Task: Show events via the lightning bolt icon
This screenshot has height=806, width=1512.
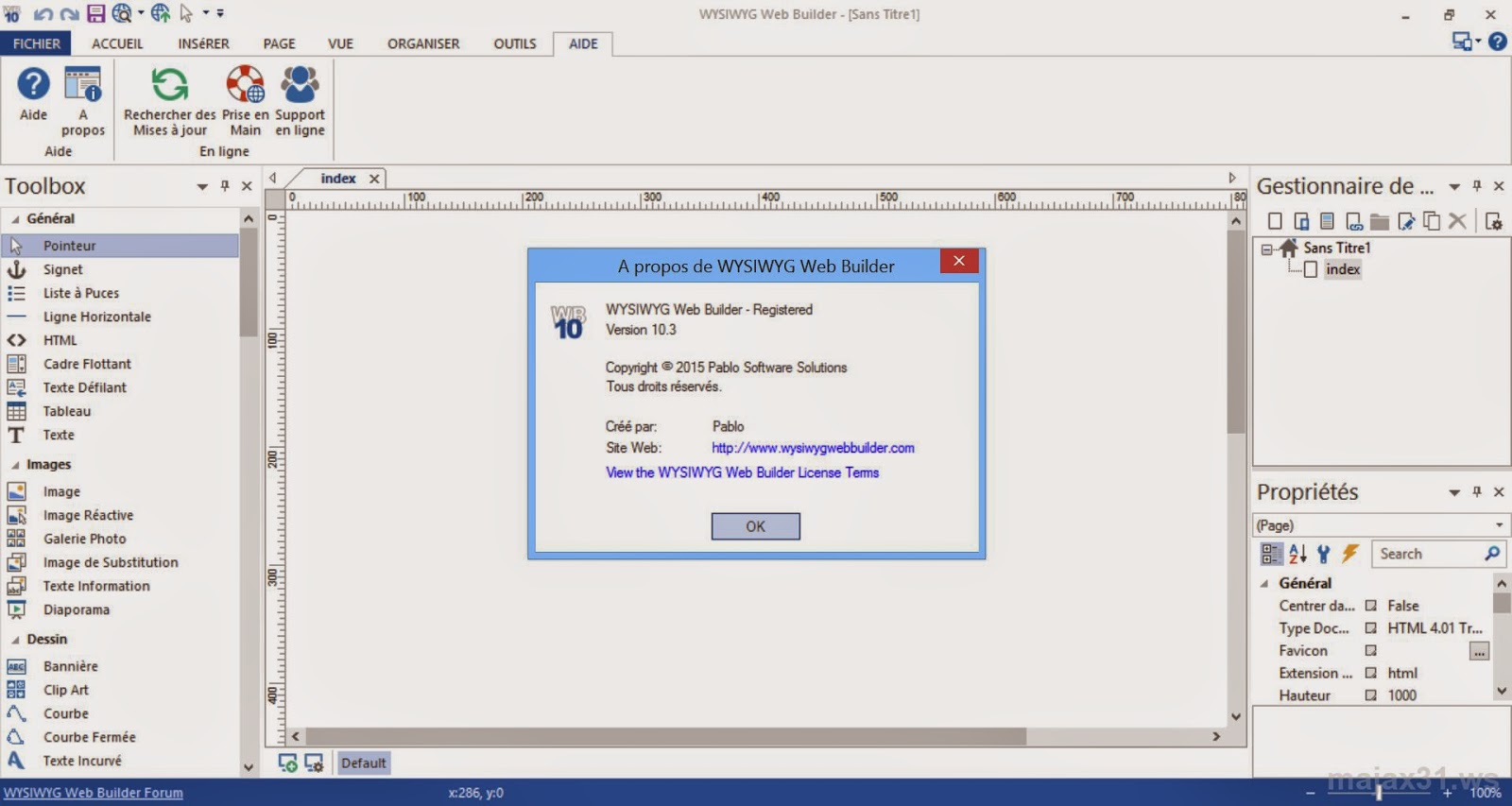Action: coord(1349,554)
